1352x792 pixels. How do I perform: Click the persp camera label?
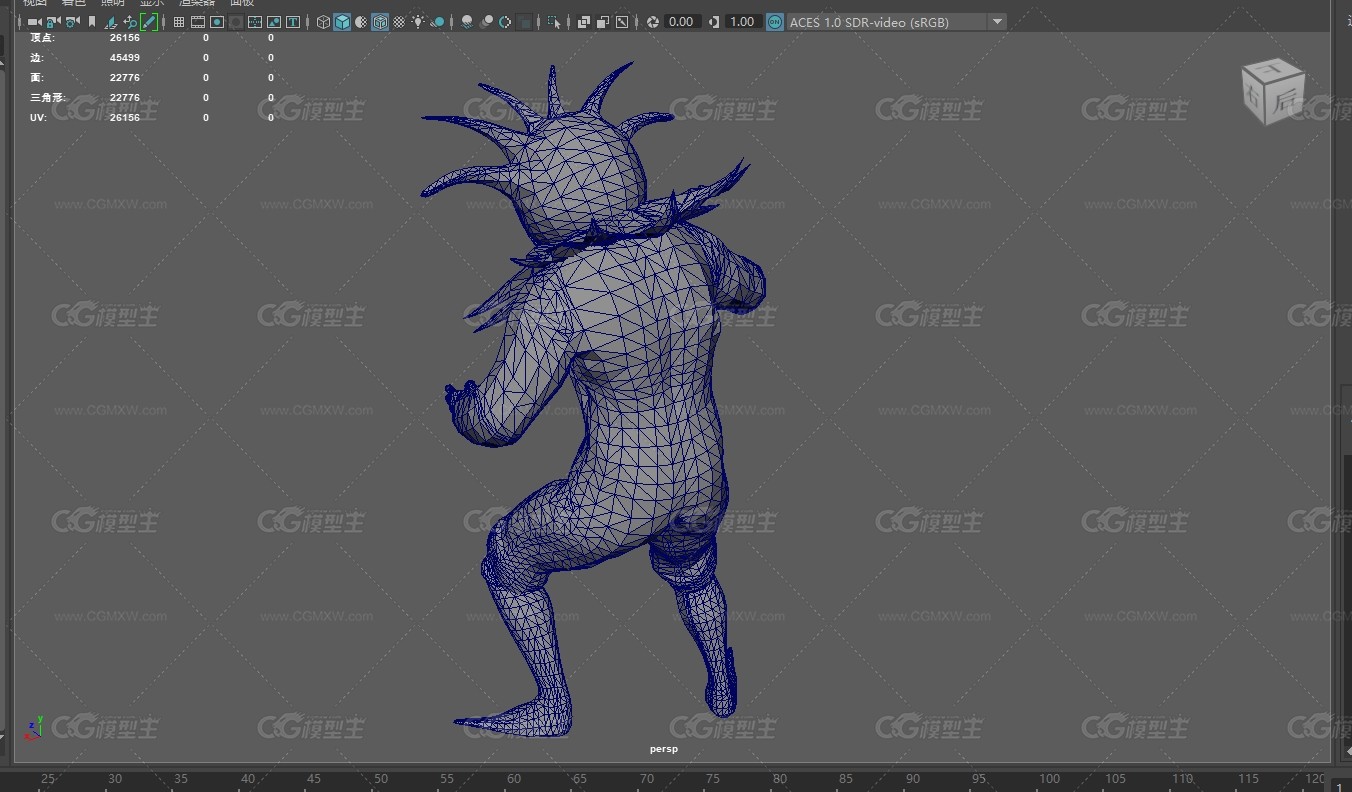664,749
